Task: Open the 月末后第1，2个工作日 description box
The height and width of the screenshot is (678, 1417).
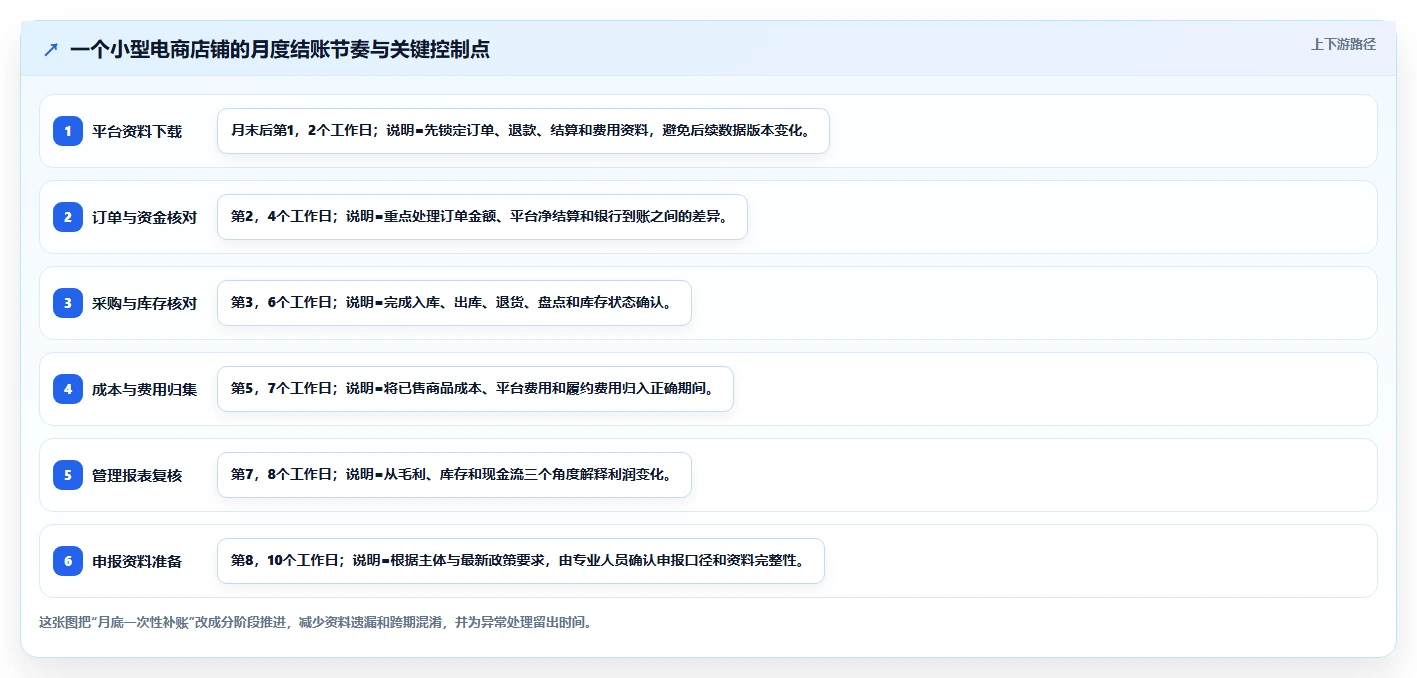Action: tap(523, 131)
